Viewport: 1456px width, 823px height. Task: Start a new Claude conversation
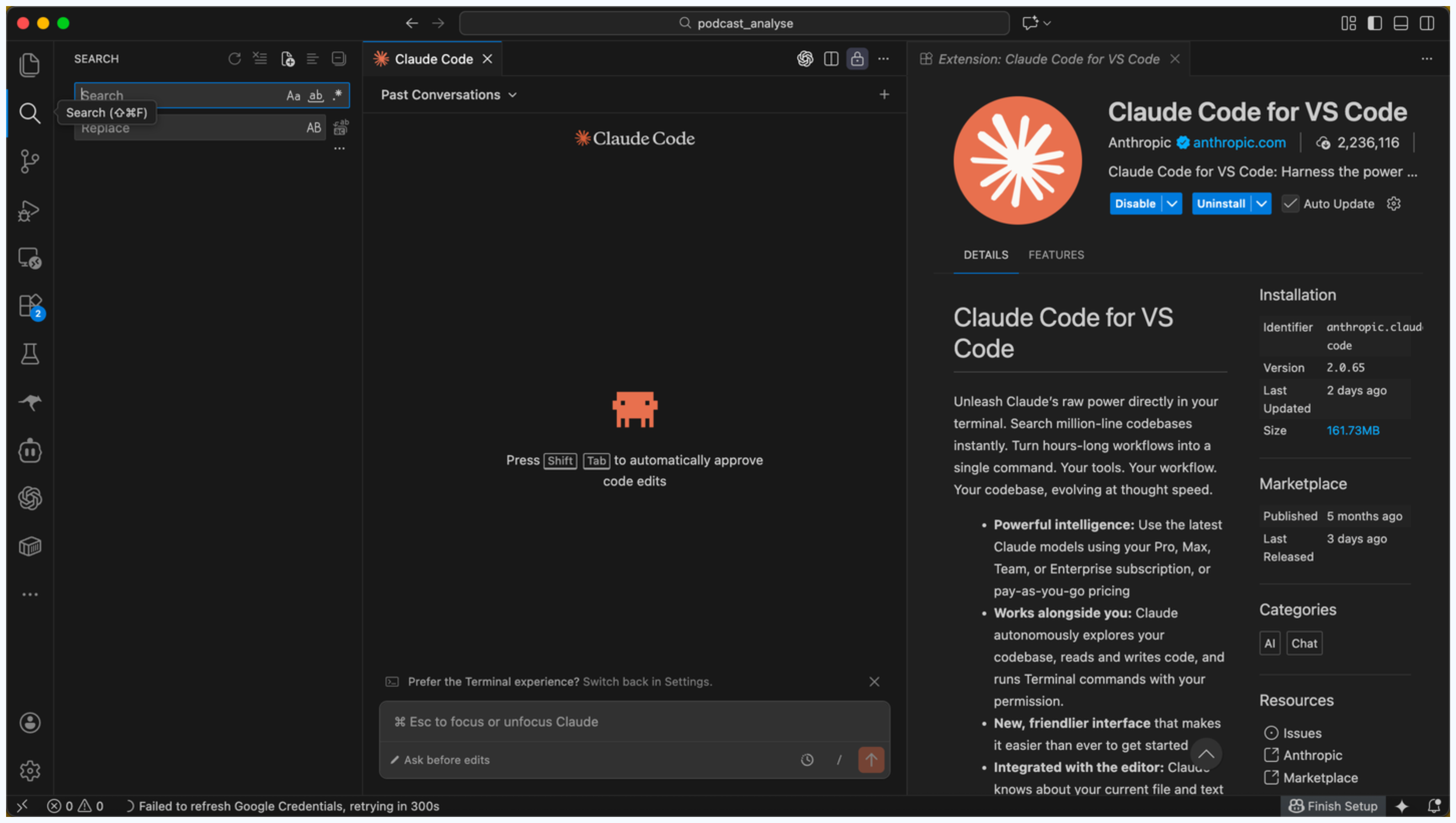coord(884,94)
